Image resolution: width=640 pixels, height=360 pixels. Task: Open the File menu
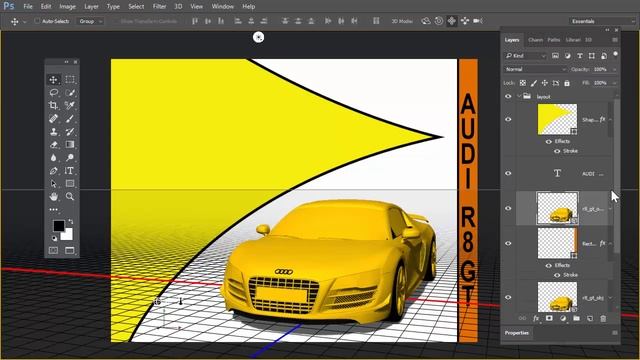coord(28,7)
